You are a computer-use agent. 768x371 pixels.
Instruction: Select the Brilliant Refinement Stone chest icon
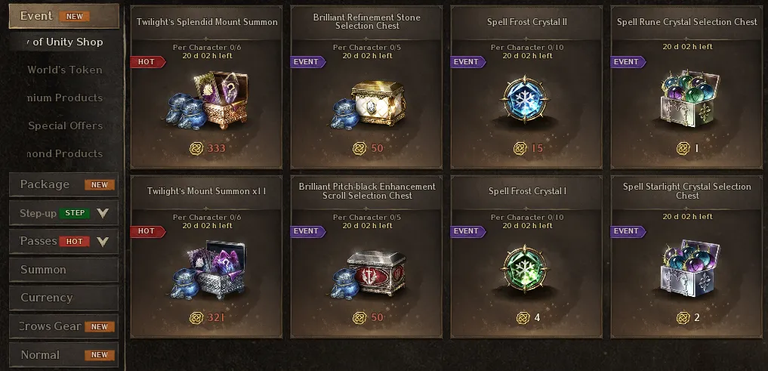[368, 104]
